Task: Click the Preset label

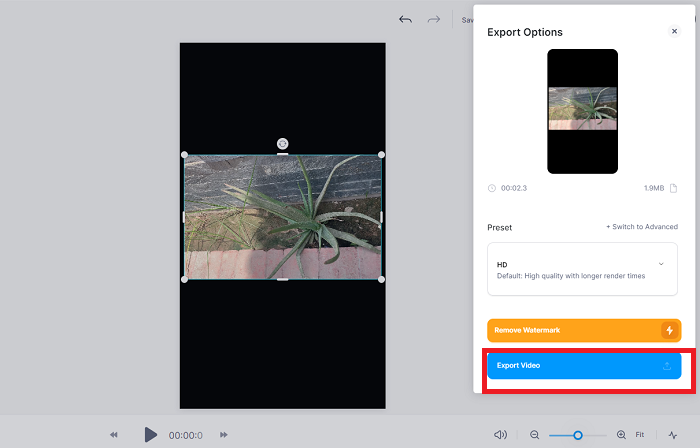Action: (x=500, y=228)
